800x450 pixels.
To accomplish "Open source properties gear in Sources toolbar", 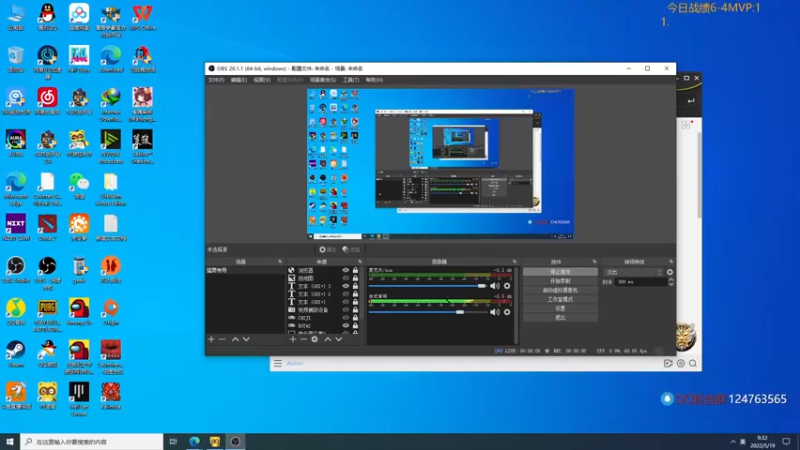I will (314, 339).
